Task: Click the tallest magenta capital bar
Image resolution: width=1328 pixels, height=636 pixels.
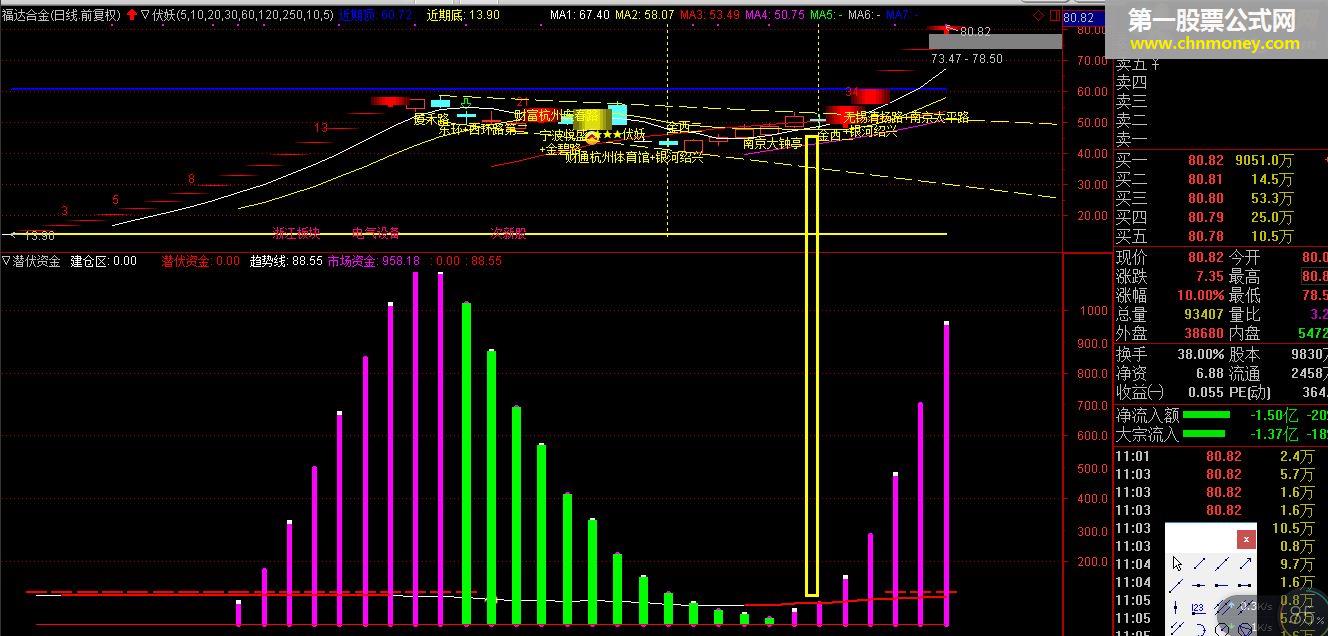Action: click(416, 449)
